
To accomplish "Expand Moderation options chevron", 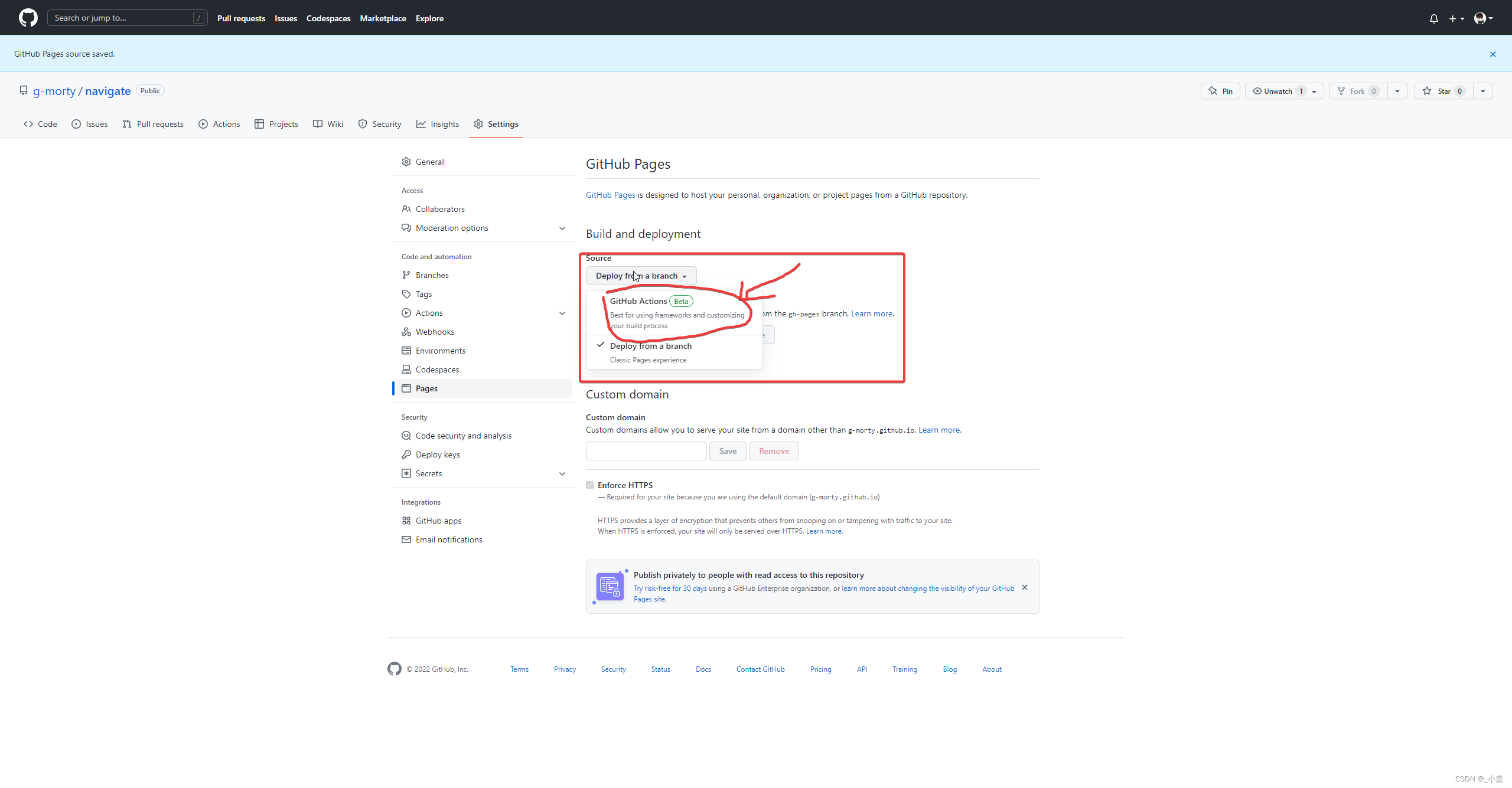I will click(562, 228).
